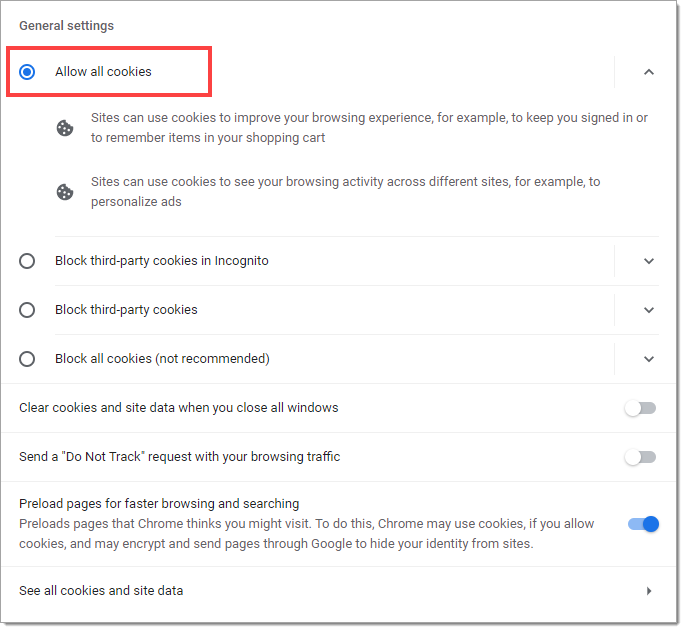Expand Block third-party cookies in Incognito details
The image size is (684, 630).
point(649,261)
